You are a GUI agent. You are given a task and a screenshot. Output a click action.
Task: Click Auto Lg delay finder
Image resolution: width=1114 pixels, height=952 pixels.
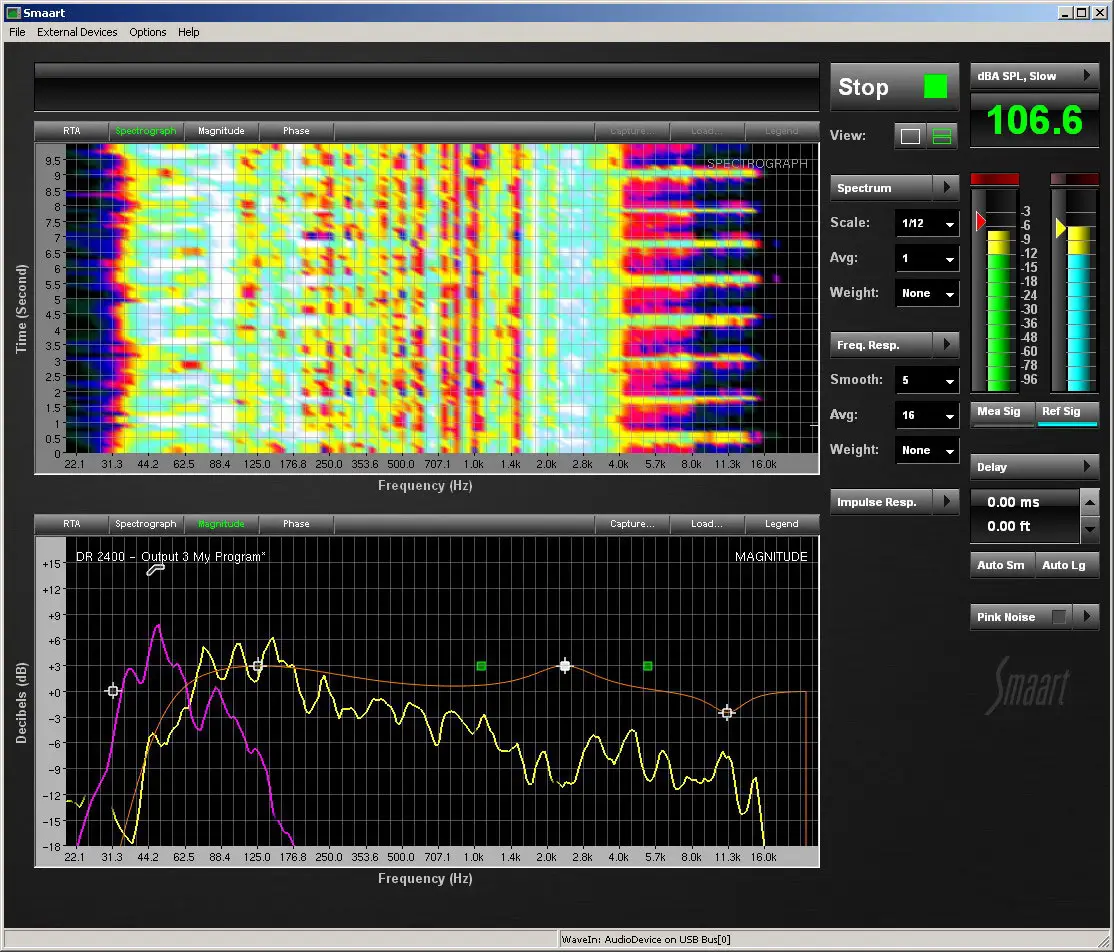click(1066, 566)
